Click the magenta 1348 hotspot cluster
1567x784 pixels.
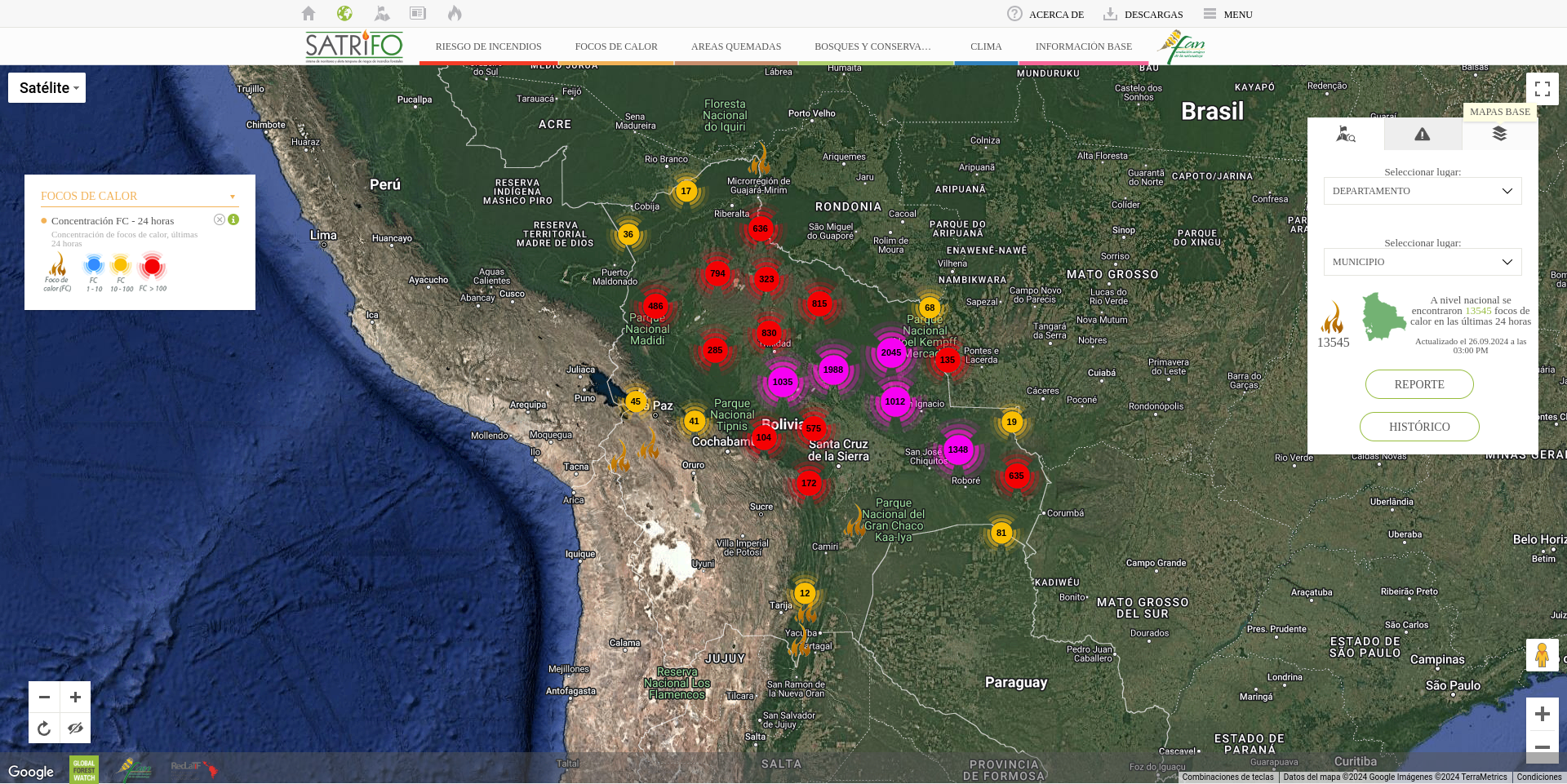pyautogui.click(x=958, y=450)
